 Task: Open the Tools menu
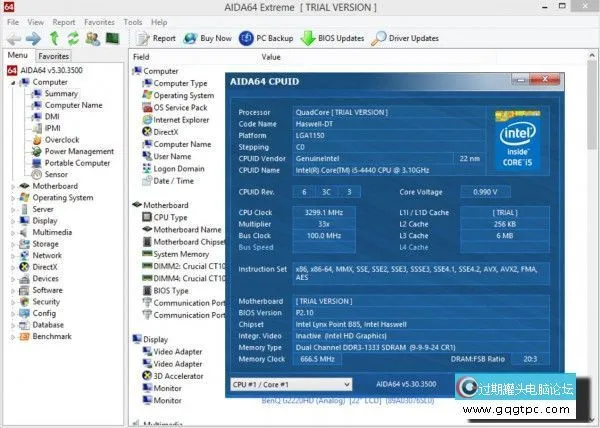(x=133, y=21)
